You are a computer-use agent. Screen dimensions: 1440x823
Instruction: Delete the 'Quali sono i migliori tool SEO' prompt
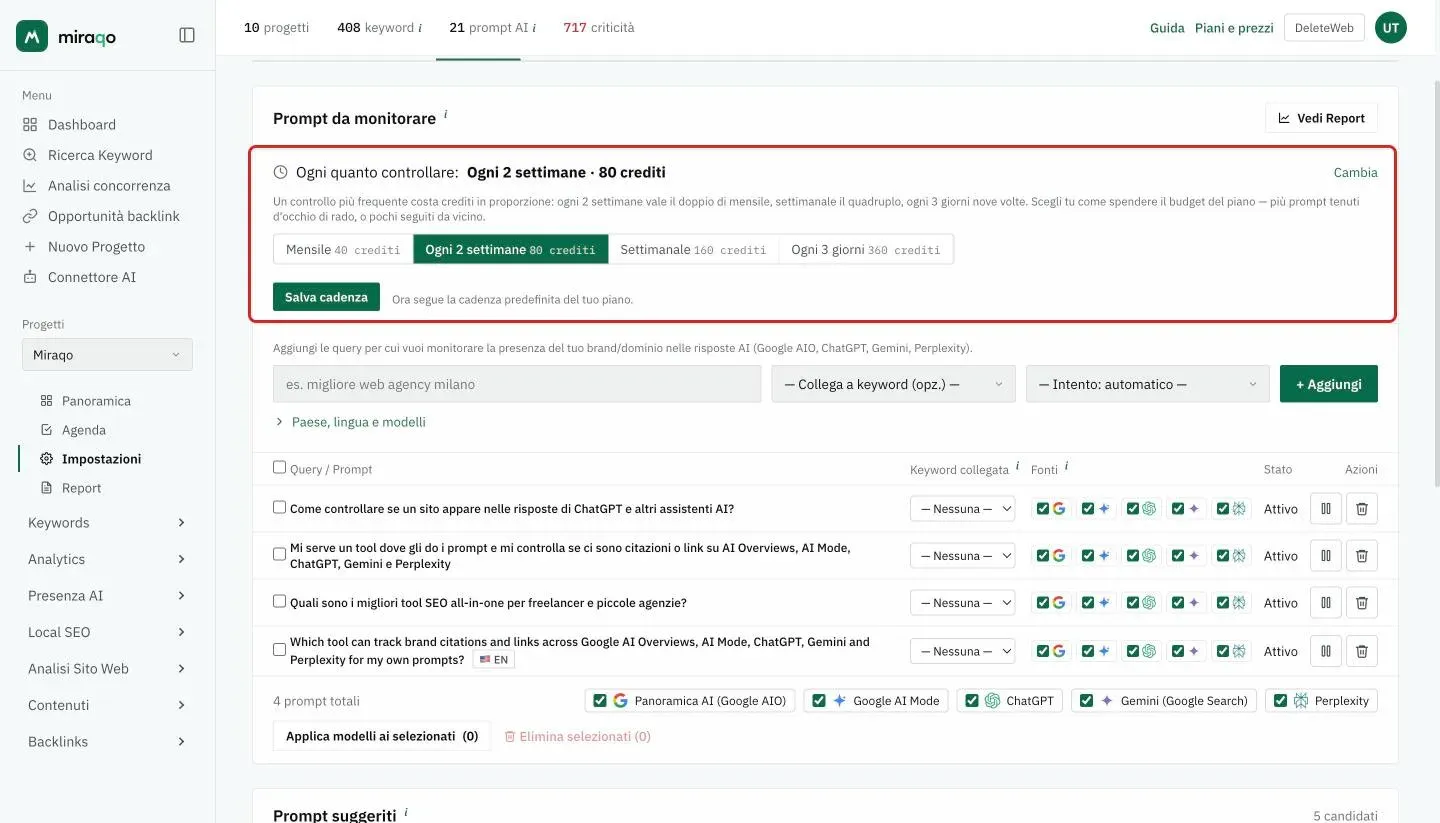[1362, 603]
